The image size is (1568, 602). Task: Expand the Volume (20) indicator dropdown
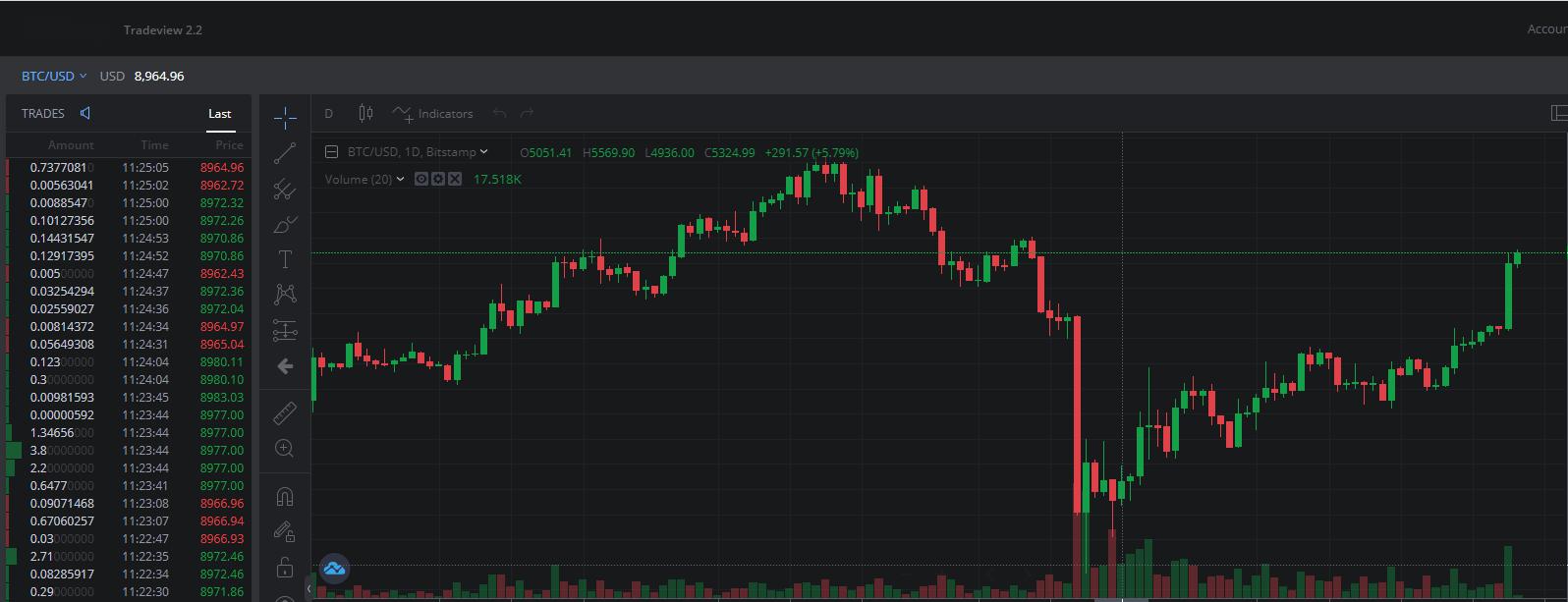point(401,180)
